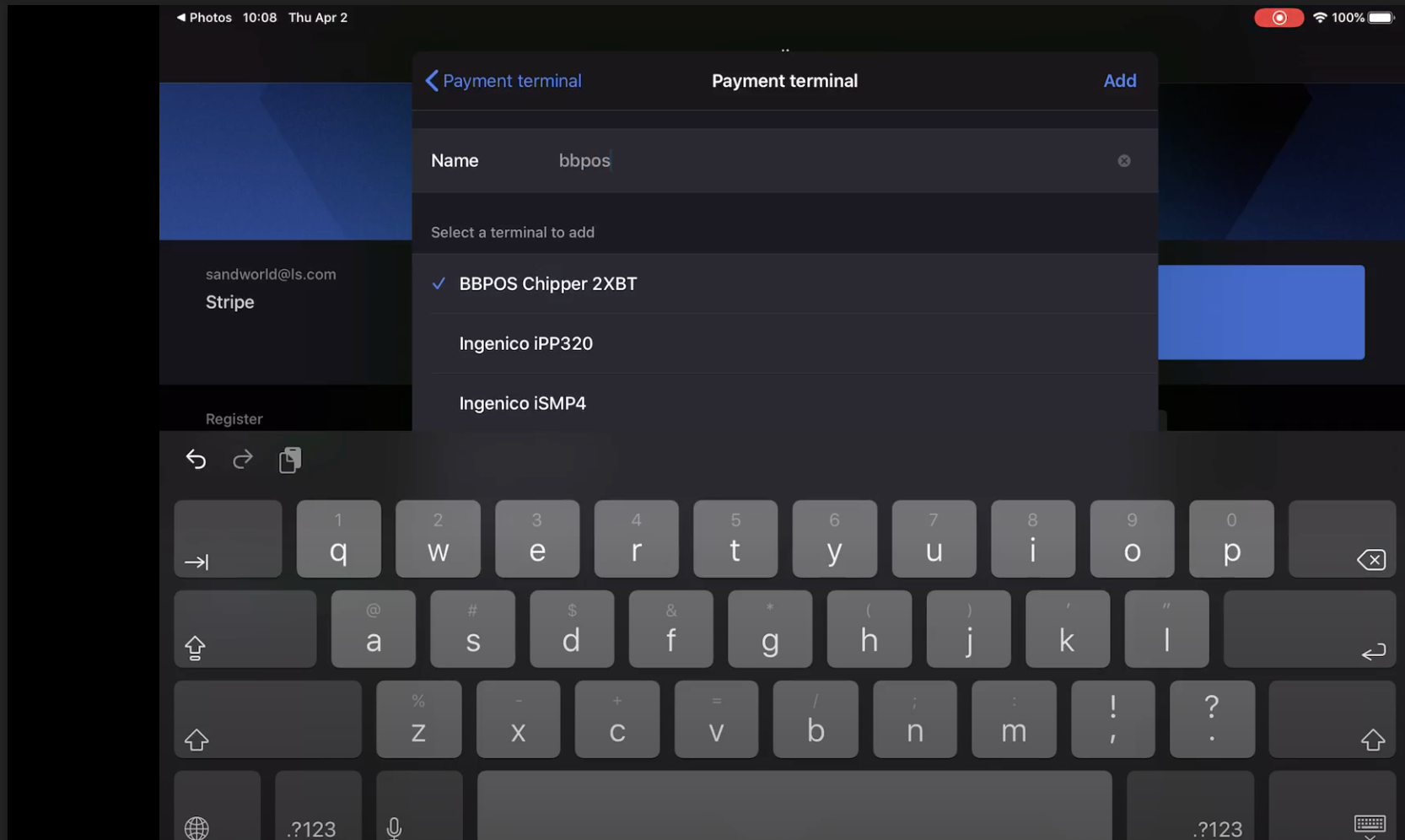Go back to the previous Payment terminal screen
Screen dimensions: 1405x840
pos(503,81)
